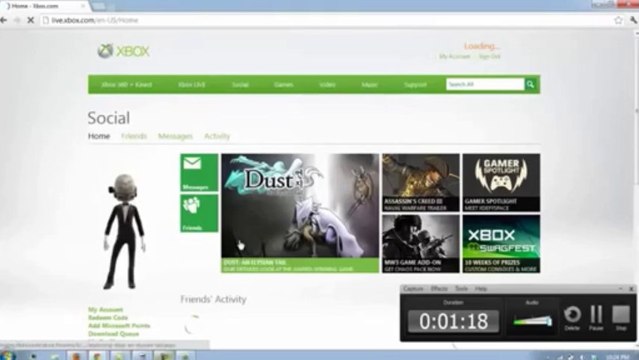Select the Home tab under Social
Screen dimensions: 639x360
pos(99,136)
